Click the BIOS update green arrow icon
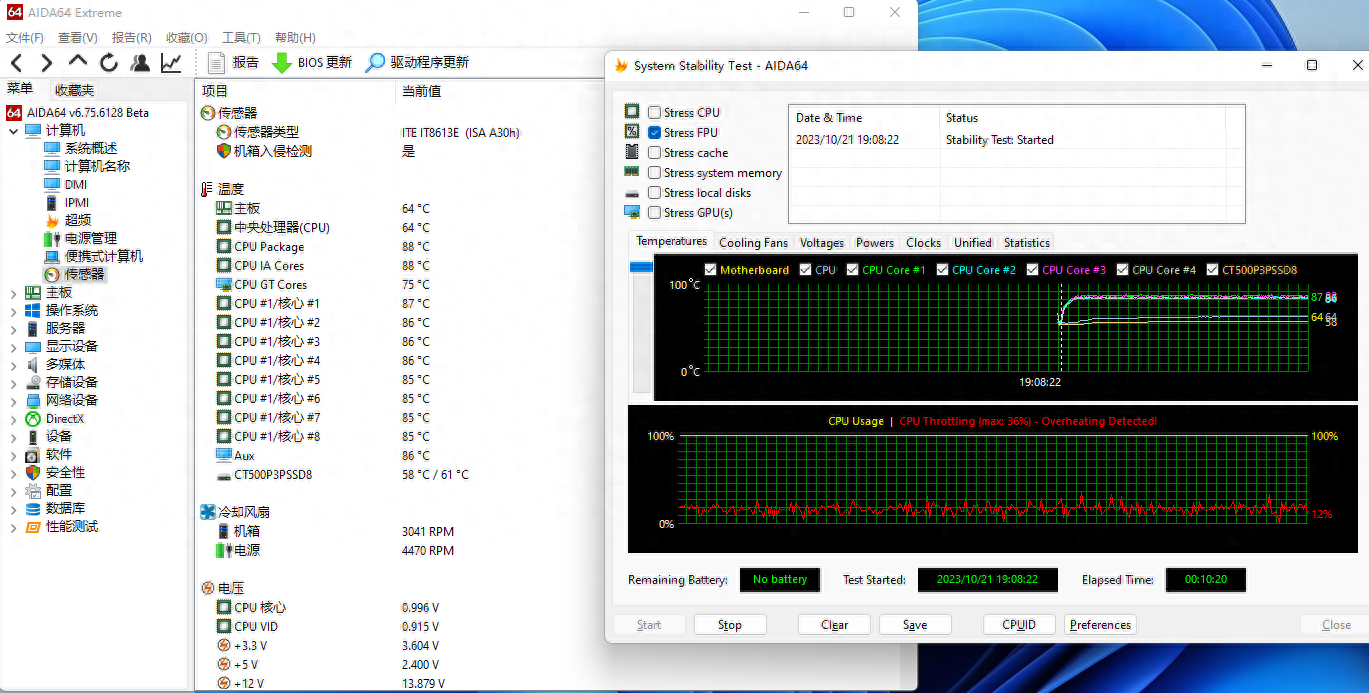1369x693 pixels. point(282,63)
